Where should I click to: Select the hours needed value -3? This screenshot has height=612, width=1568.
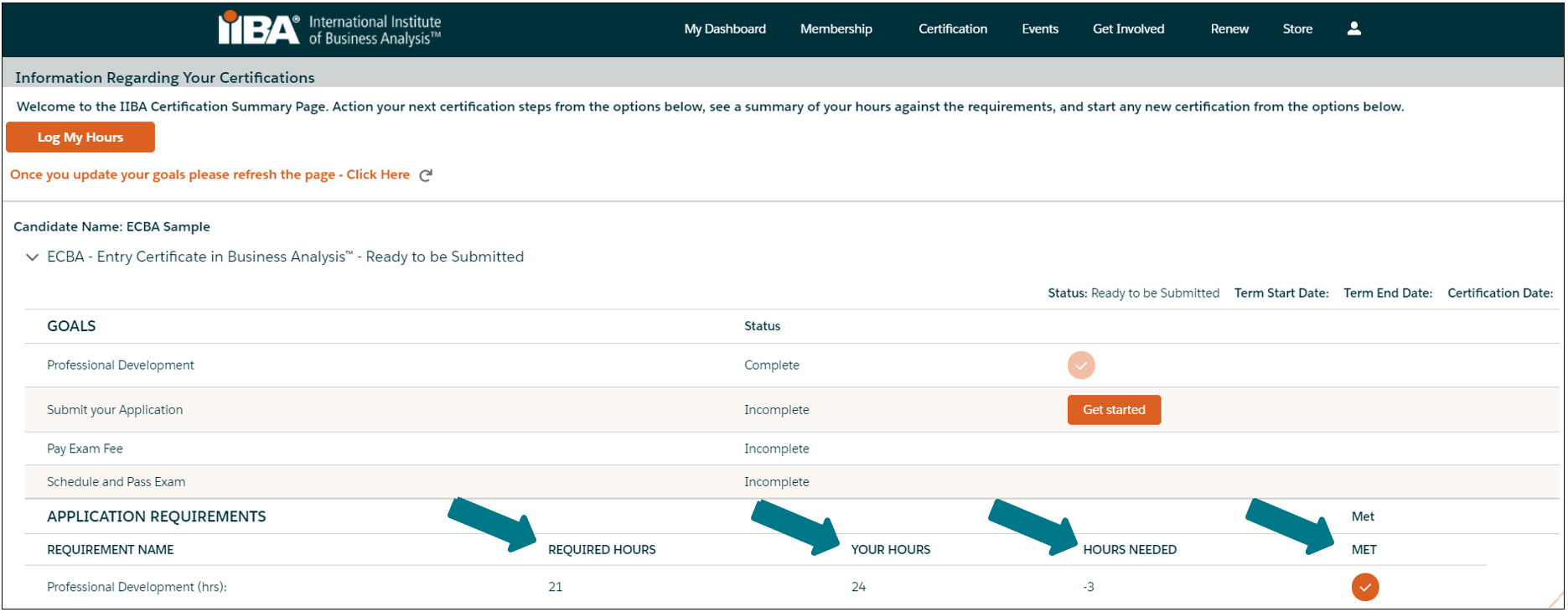1089,587
